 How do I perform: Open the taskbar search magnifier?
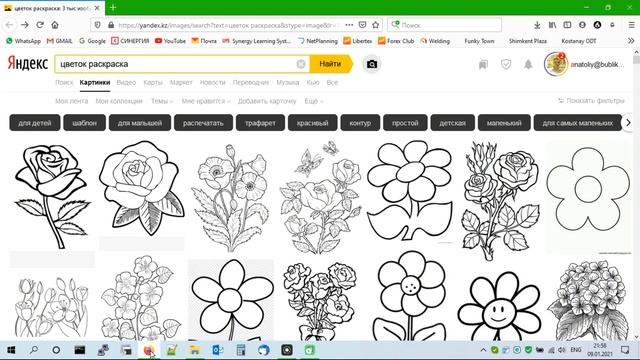click(x=34, y=350)
